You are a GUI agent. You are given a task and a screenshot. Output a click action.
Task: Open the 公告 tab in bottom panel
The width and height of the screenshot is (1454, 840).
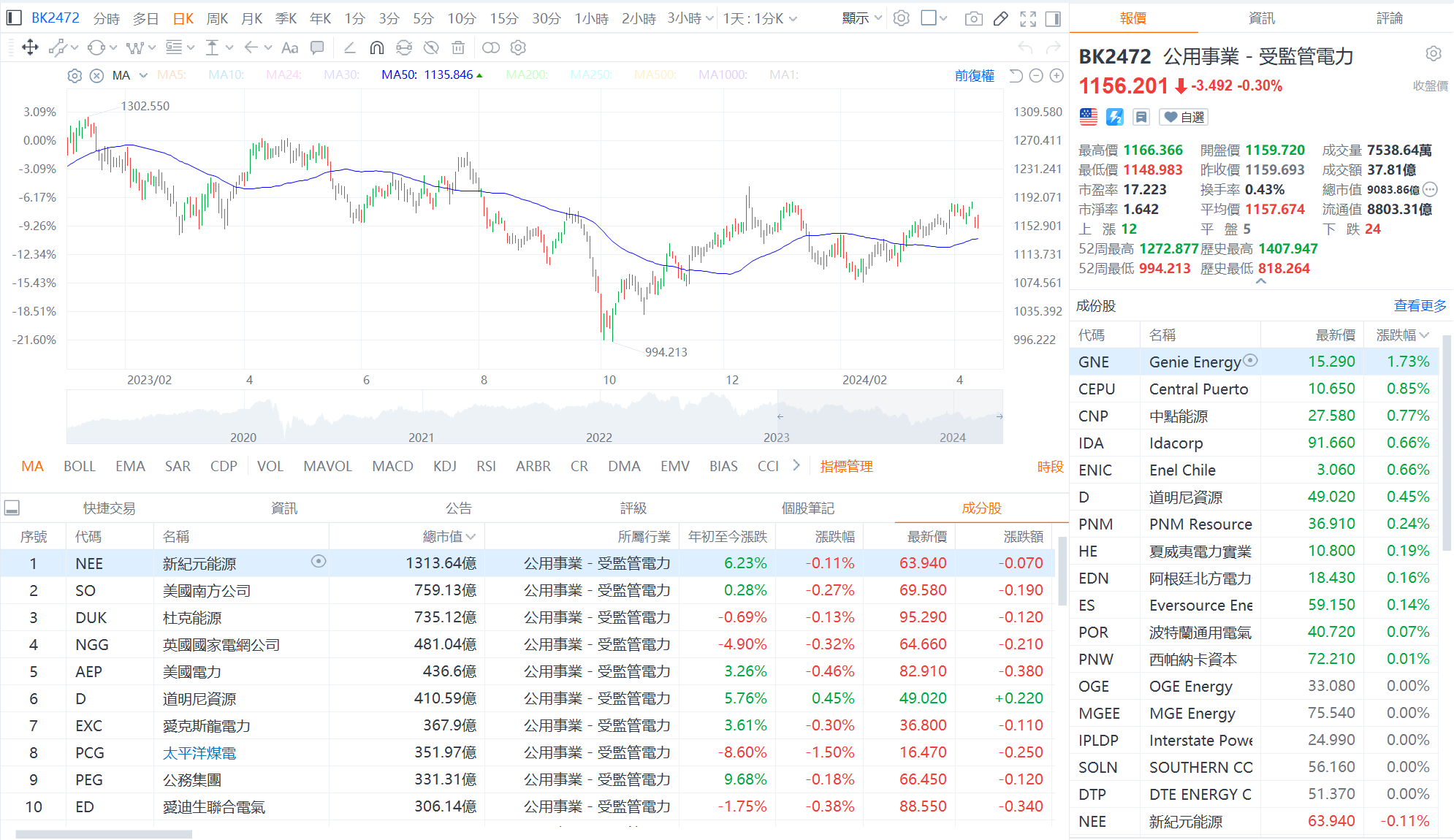[x=460, y=508]
